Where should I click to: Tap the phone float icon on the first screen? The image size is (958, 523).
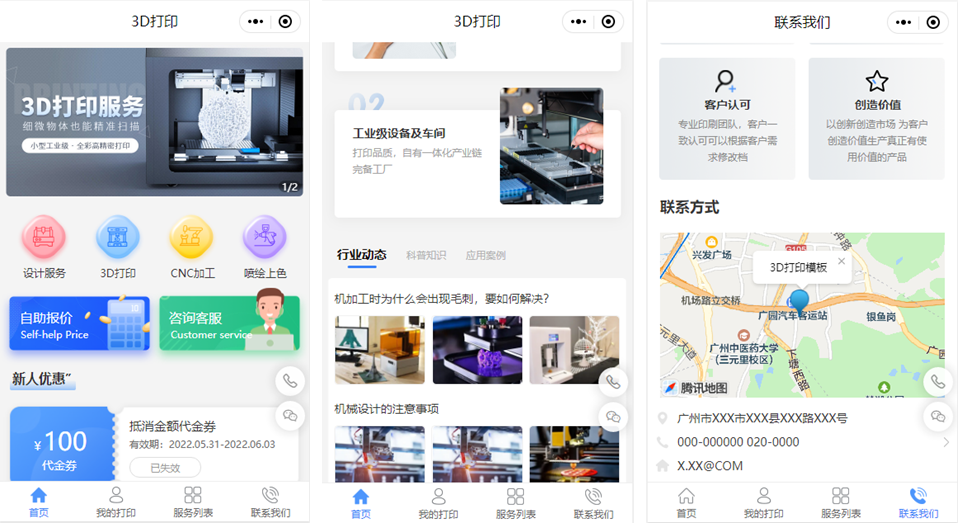(x=290, y=381)
